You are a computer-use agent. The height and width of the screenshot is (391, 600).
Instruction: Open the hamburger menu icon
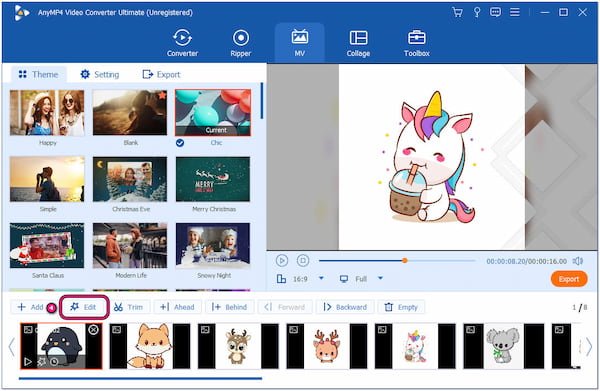coord(515,12)
